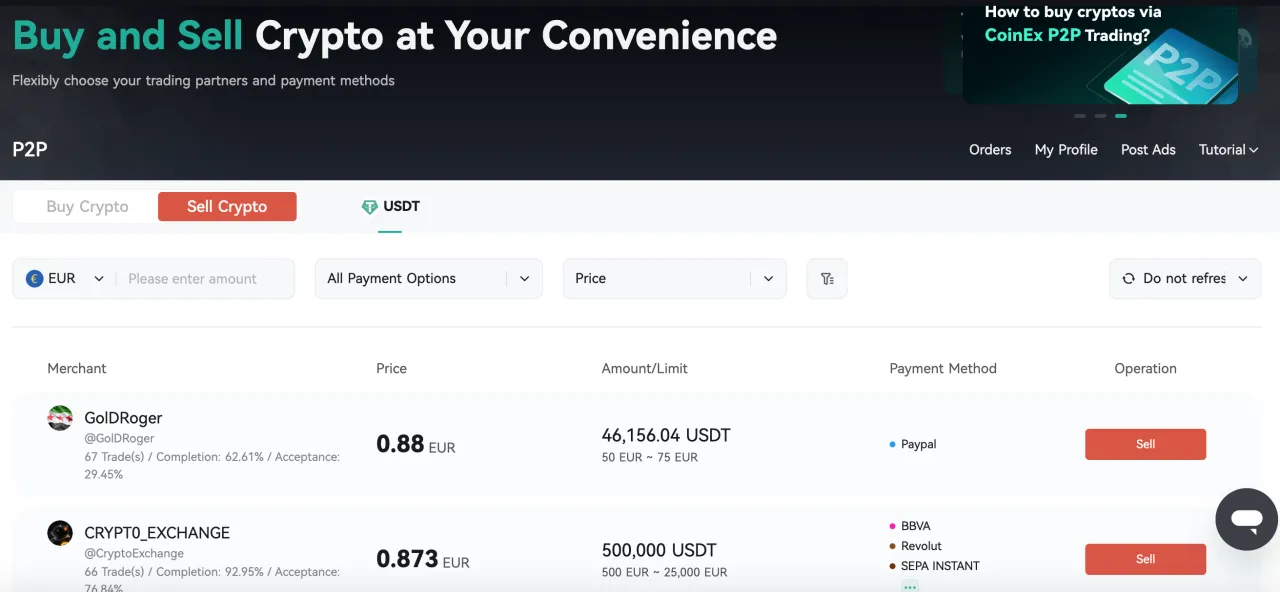Open the Price sort dropdown
Image resolution: width=1280 pixels, height=592 pixels.
click(x=675, y=279)
